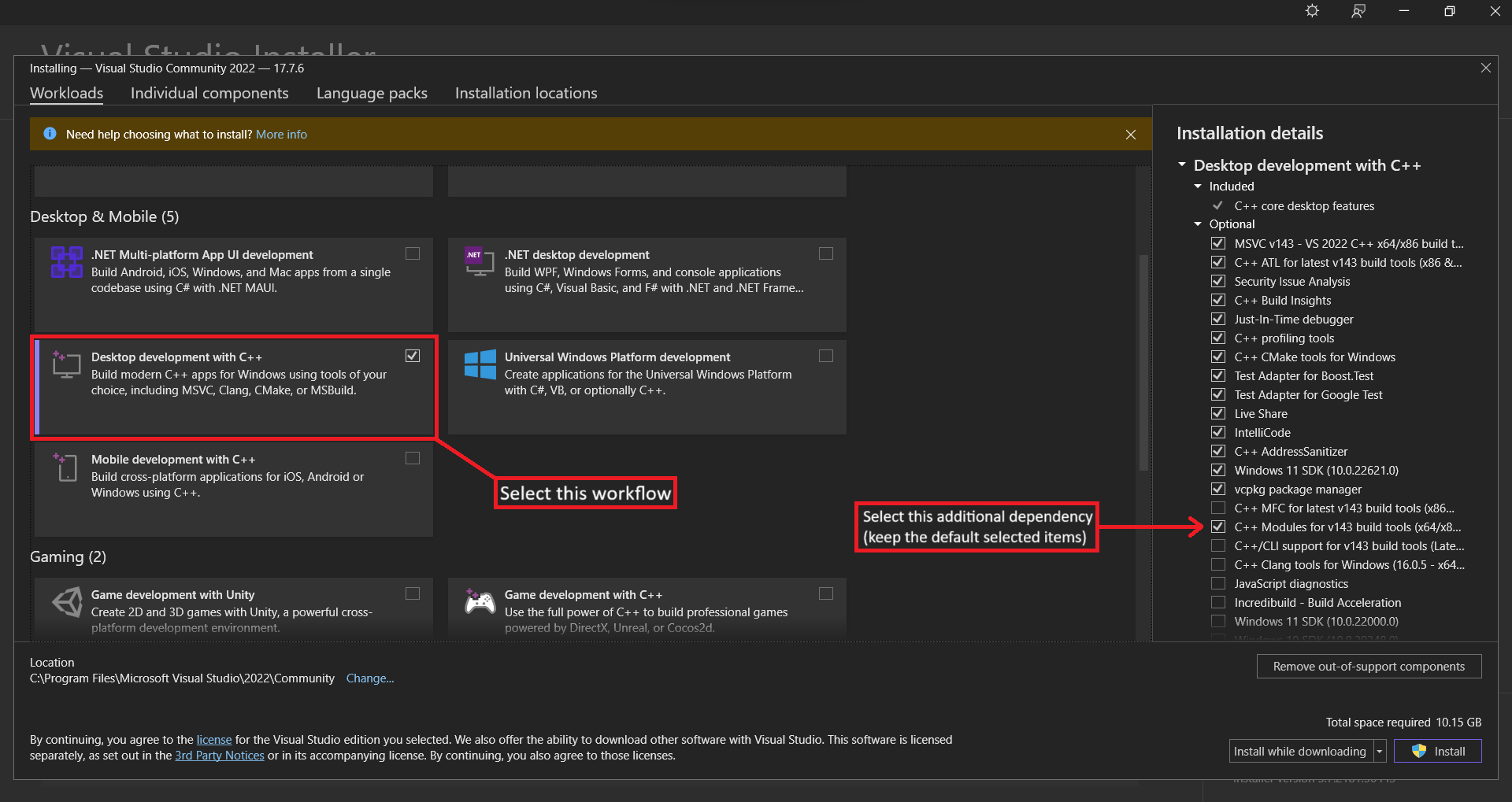This screenshot has height=802, width=1512.
Task: Uncheck C++ AddressSanitizer
Action: pos(1218,451)
